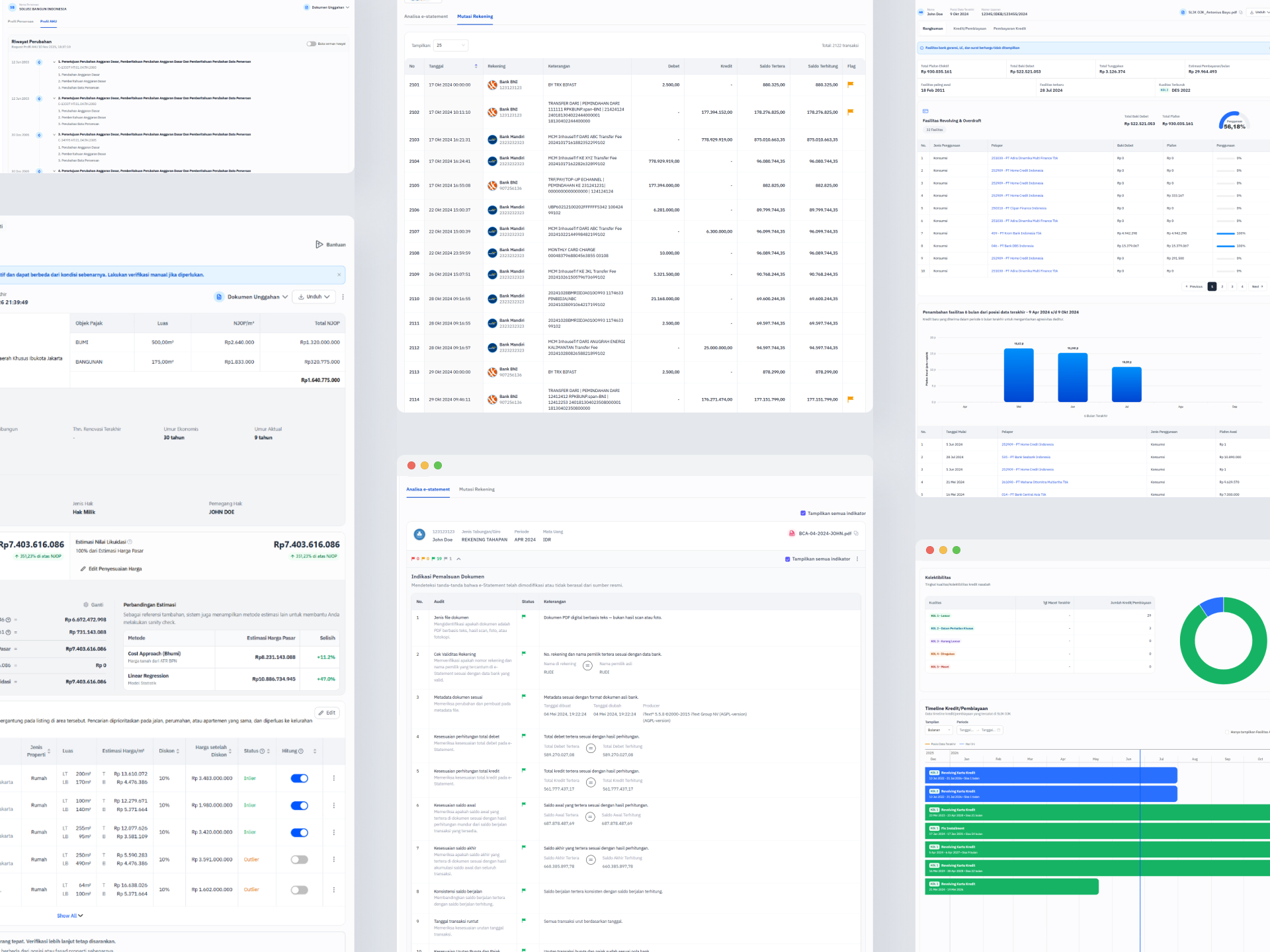Check the Hanya tampilkan Fasilitas checkbox
Viewport: 1270px width, 952px height.
1228,732
